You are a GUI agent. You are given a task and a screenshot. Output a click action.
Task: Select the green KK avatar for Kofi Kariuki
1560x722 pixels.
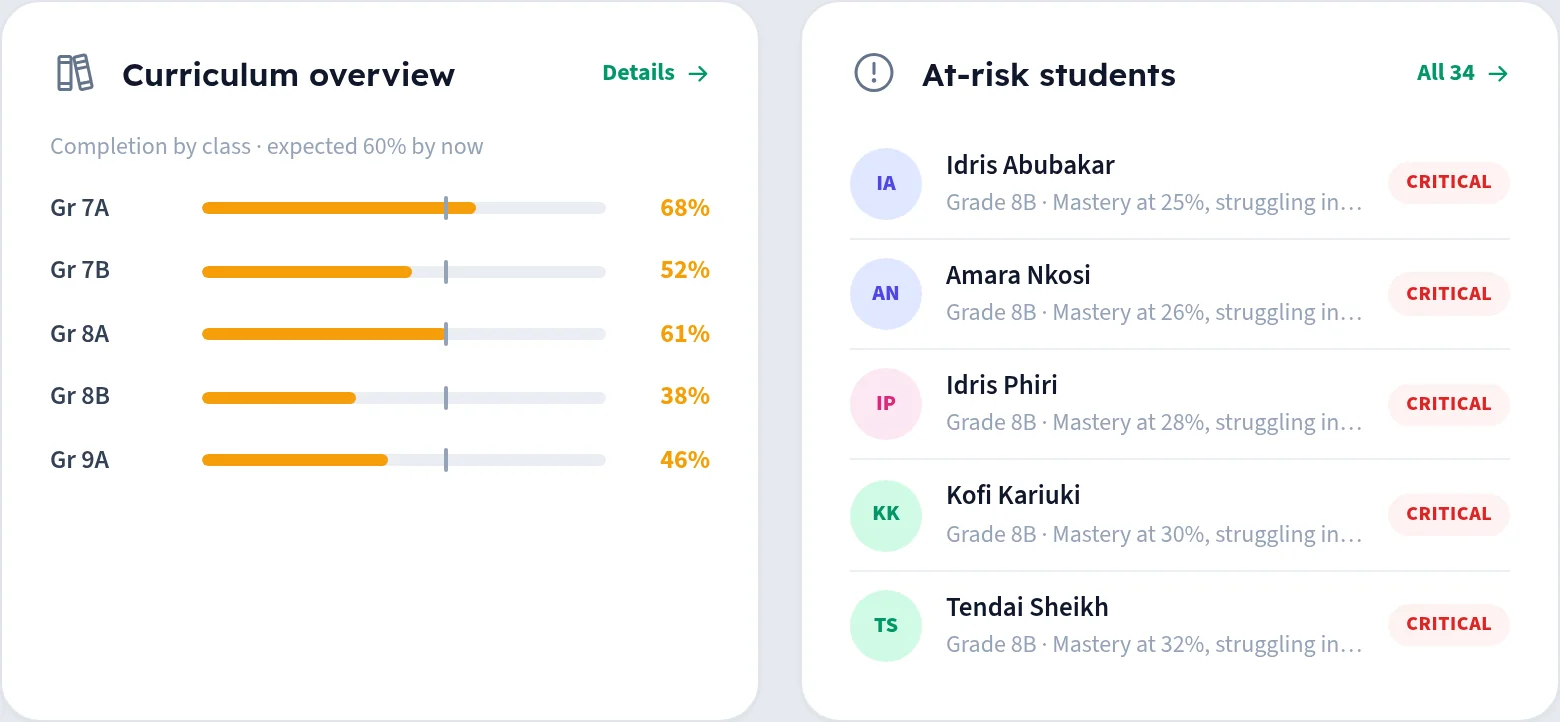click(x=886, y=514)
